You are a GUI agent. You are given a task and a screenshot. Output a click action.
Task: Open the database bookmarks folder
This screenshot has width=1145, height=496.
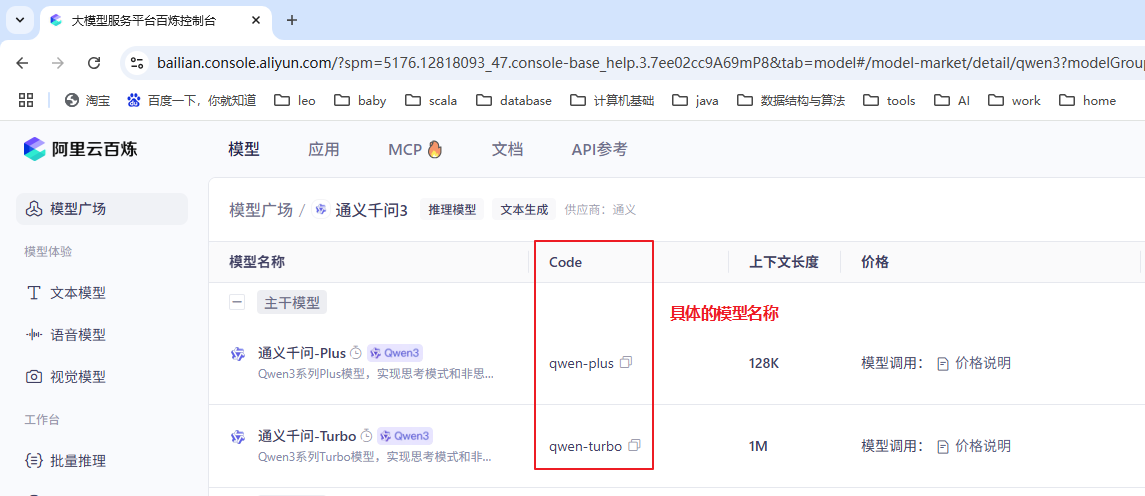(513, 101)
